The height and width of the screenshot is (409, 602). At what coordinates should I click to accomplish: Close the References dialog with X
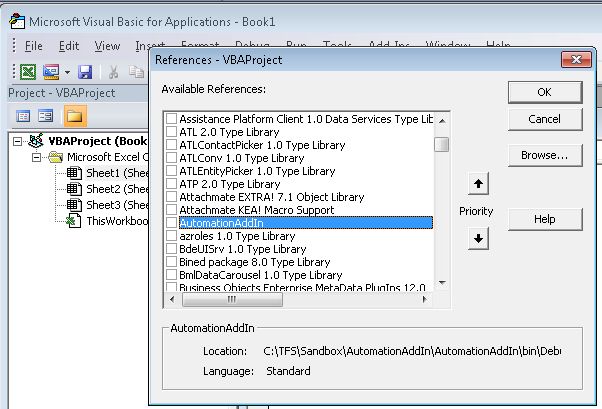576,60
